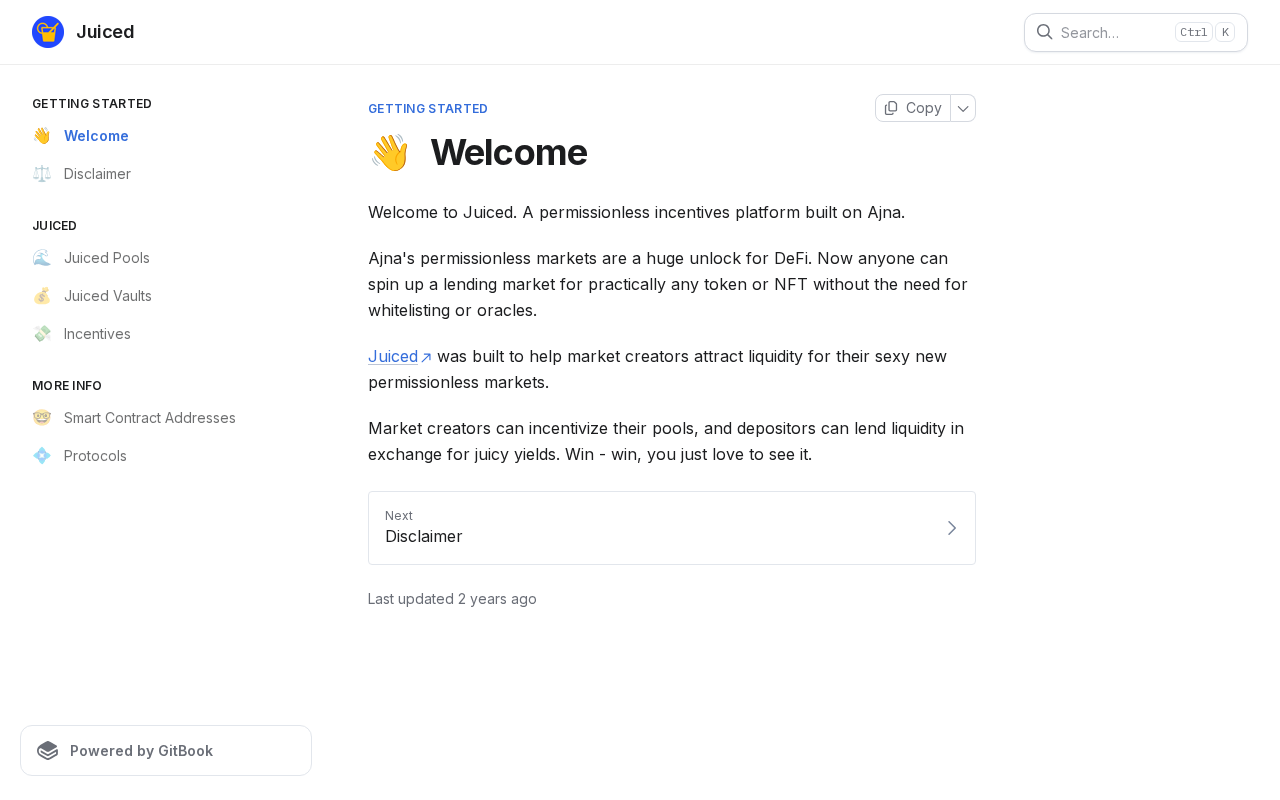1280x800 pixels.
Task: Go to Juiced Vaults in sidebar
Action: pos(166,296)
